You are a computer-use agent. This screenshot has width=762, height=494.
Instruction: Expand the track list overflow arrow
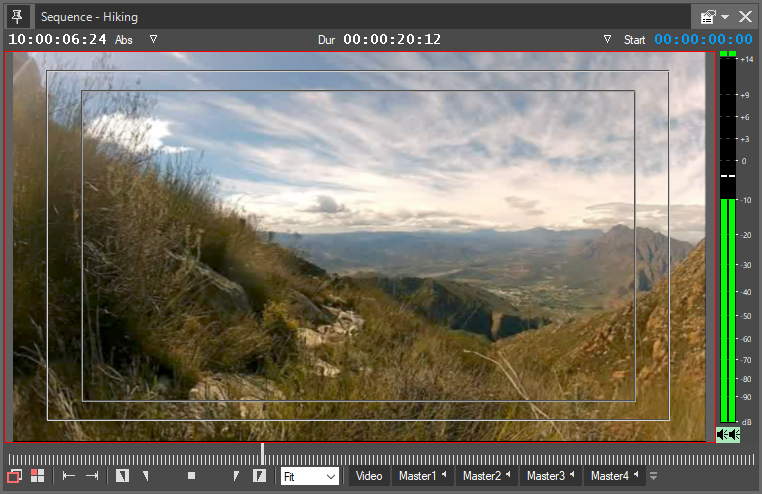(x=653, y=477)
